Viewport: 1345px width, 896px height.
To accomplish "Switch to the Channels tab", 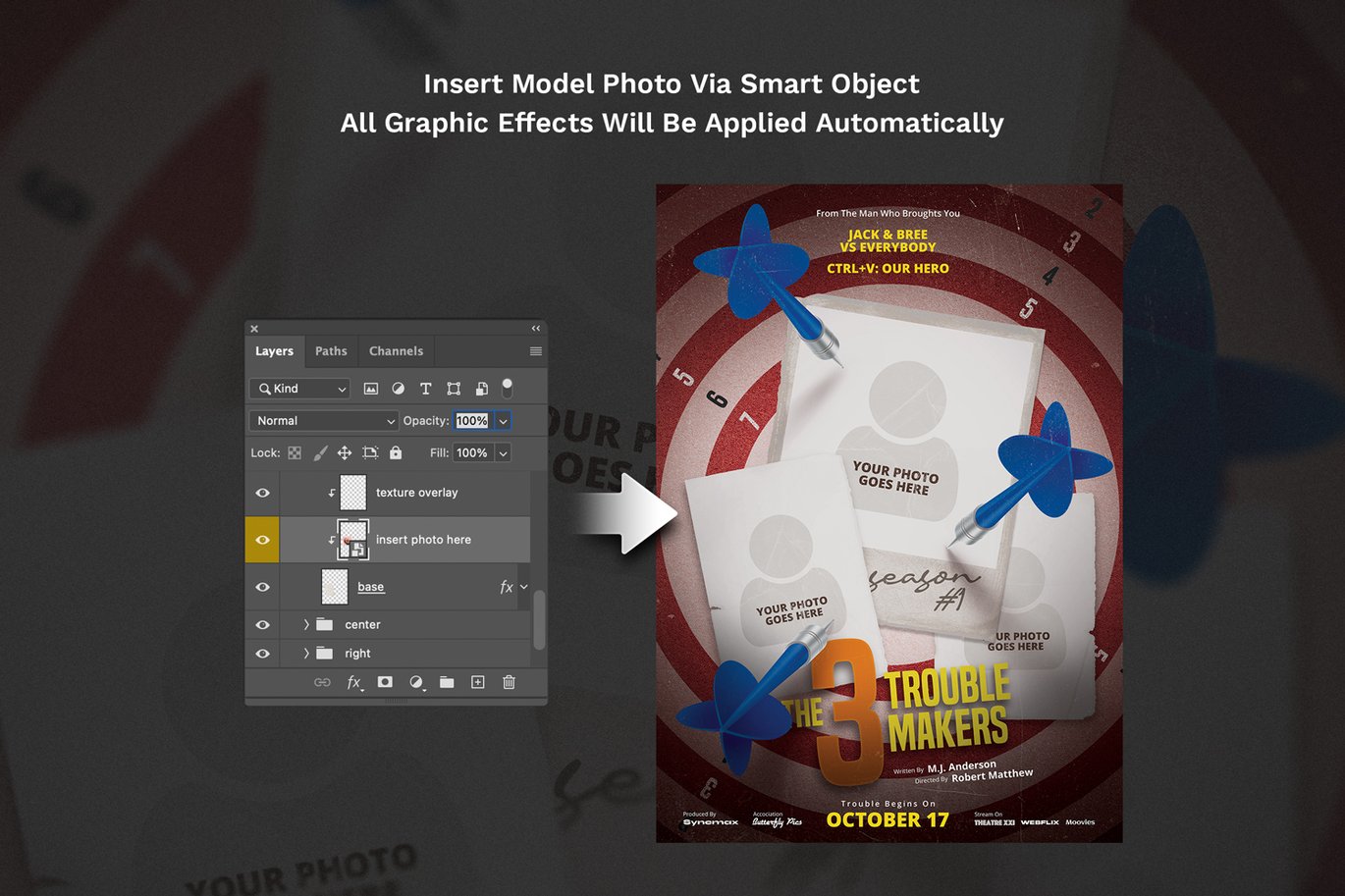I will [x=396, y=351].
